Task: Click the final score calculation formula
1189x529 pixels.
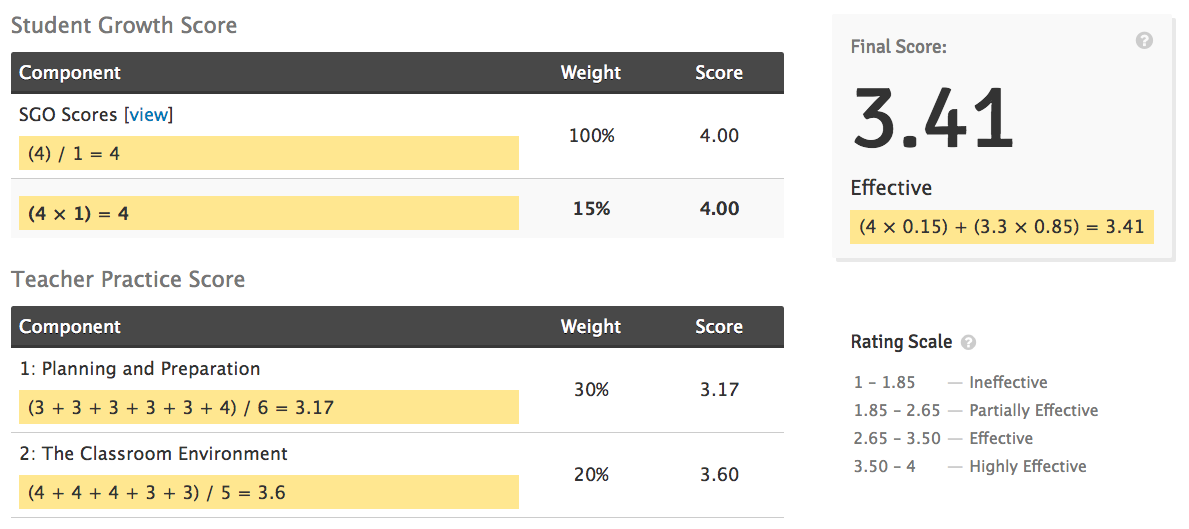Action: tap(1002, 227)
